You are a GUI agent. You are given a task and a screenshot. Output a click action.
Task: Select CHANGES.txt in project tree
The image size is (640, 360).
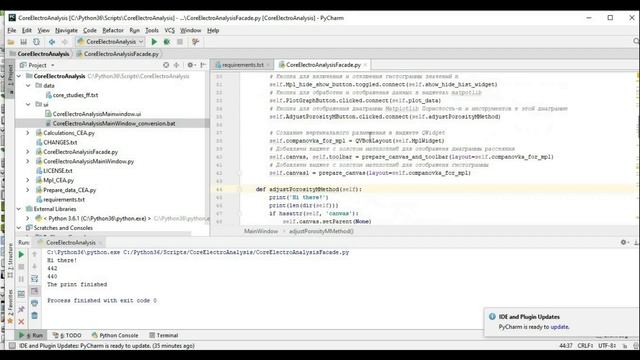(60, 142)
